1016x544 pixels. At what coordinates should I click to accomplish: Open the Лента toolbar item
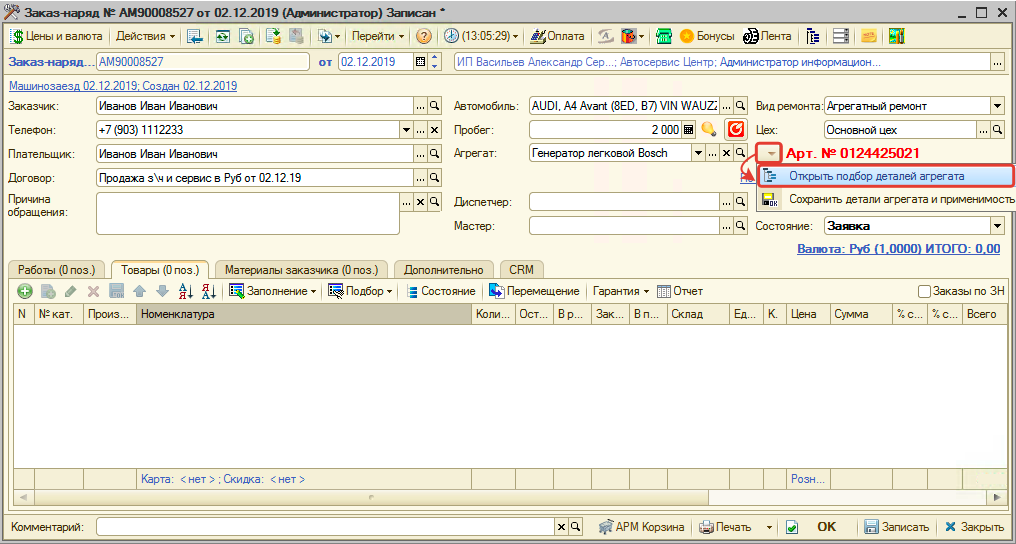[x=767, y=36]
